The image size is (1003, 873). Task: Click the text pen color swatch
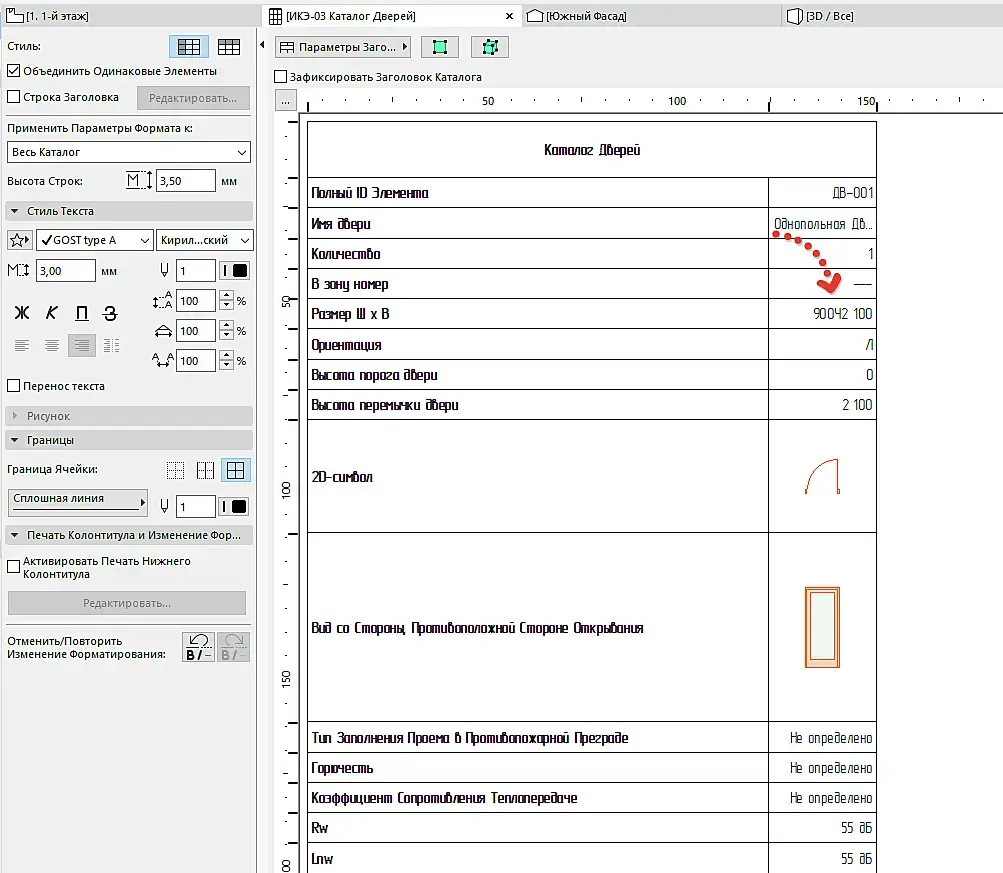click(x=235, y=271)
